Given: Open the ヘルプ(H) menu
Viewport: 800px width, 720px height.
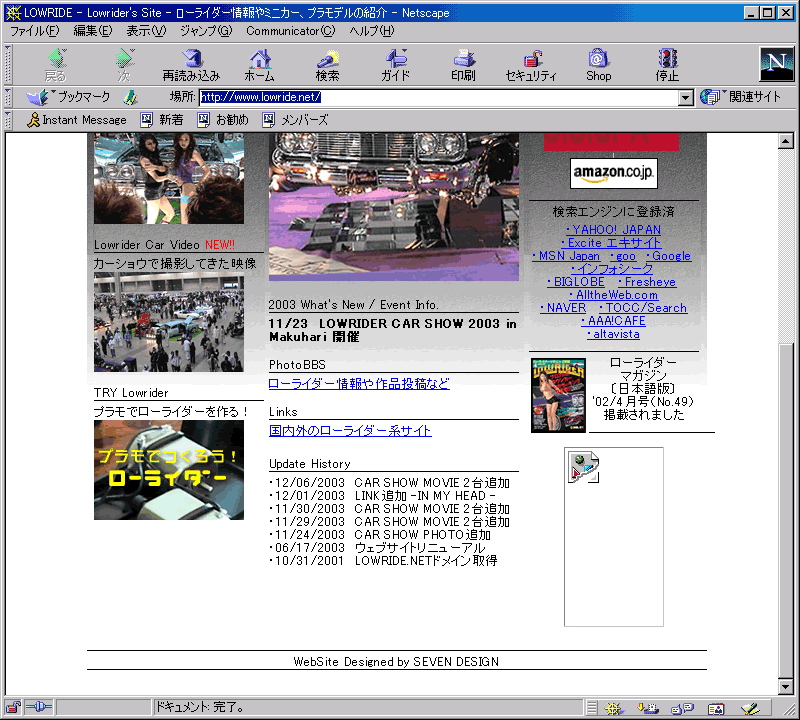Looking at the screenshot, I should pyautogui.click(x=372, y=31).
